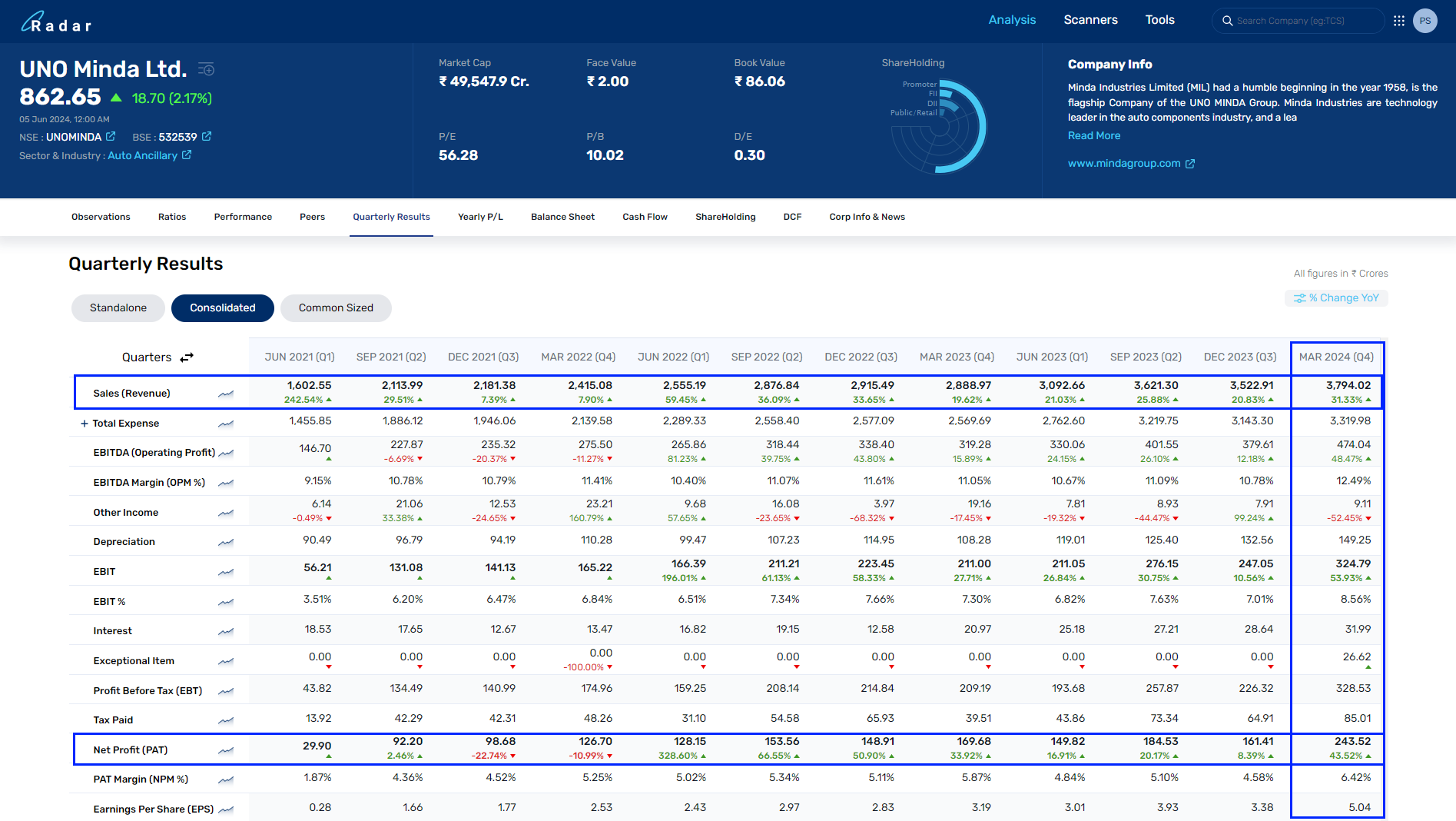1456x821 pixels.
Task: Select MAR 2024 (Q4) column header
Action: (x=1336, y=357)
